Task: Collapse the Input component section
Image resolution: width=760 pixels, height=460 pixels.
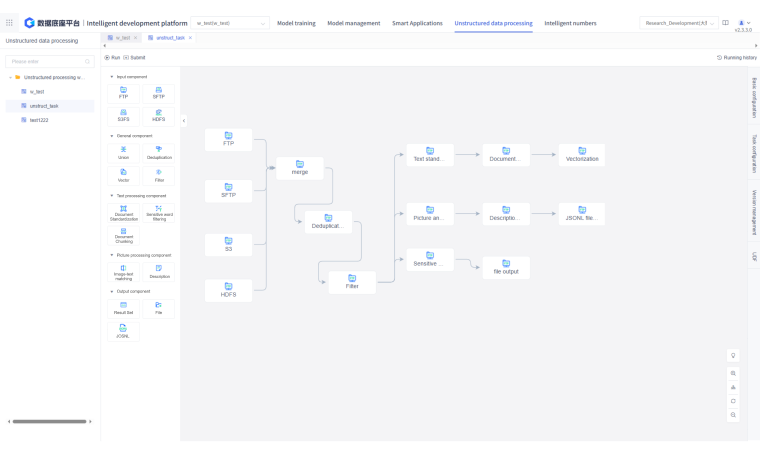Action: coord(111,76)
